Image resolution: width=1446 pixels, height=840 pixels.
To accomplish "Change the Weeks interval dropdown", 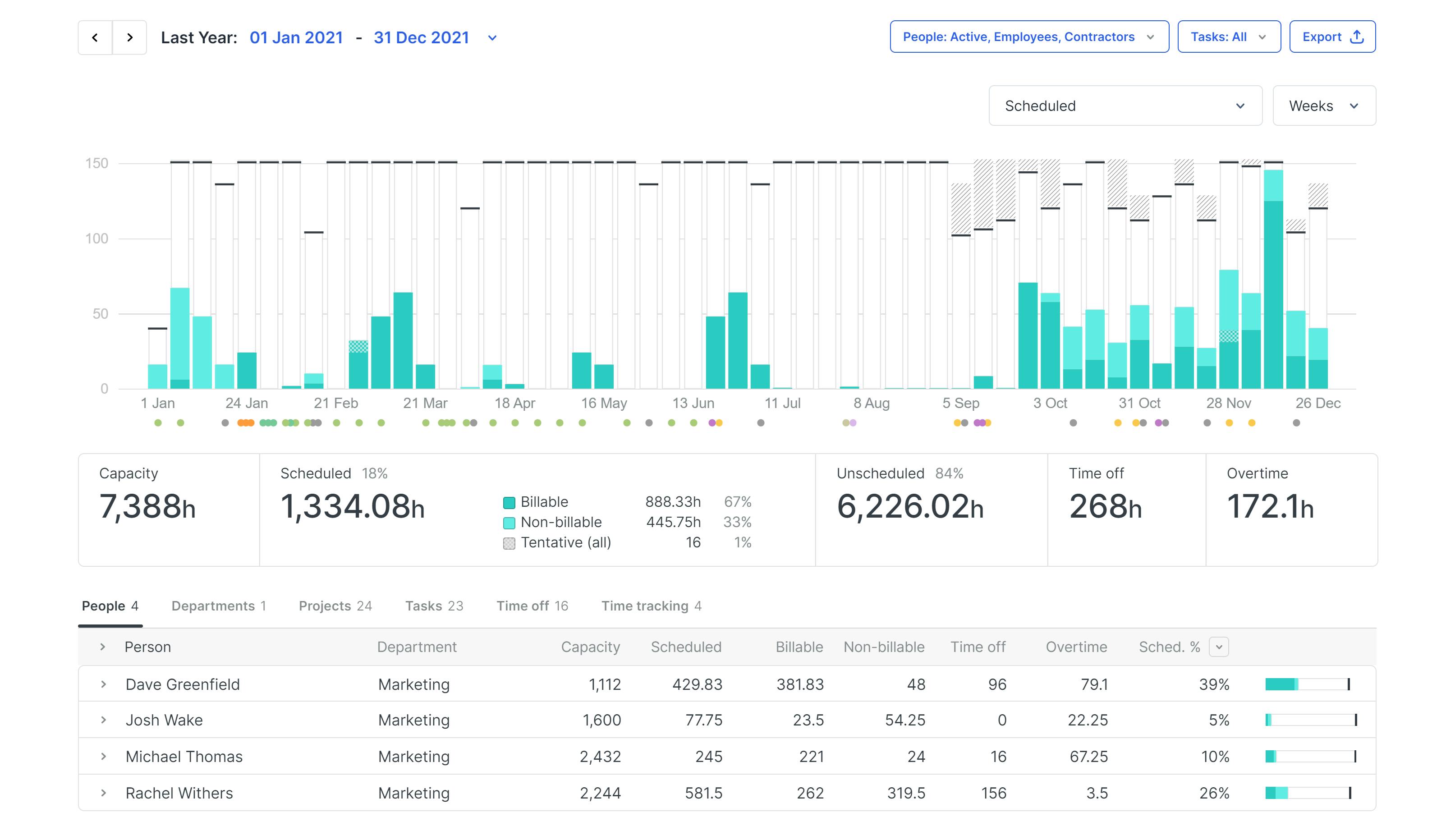I will click(x=1323, y=106).
